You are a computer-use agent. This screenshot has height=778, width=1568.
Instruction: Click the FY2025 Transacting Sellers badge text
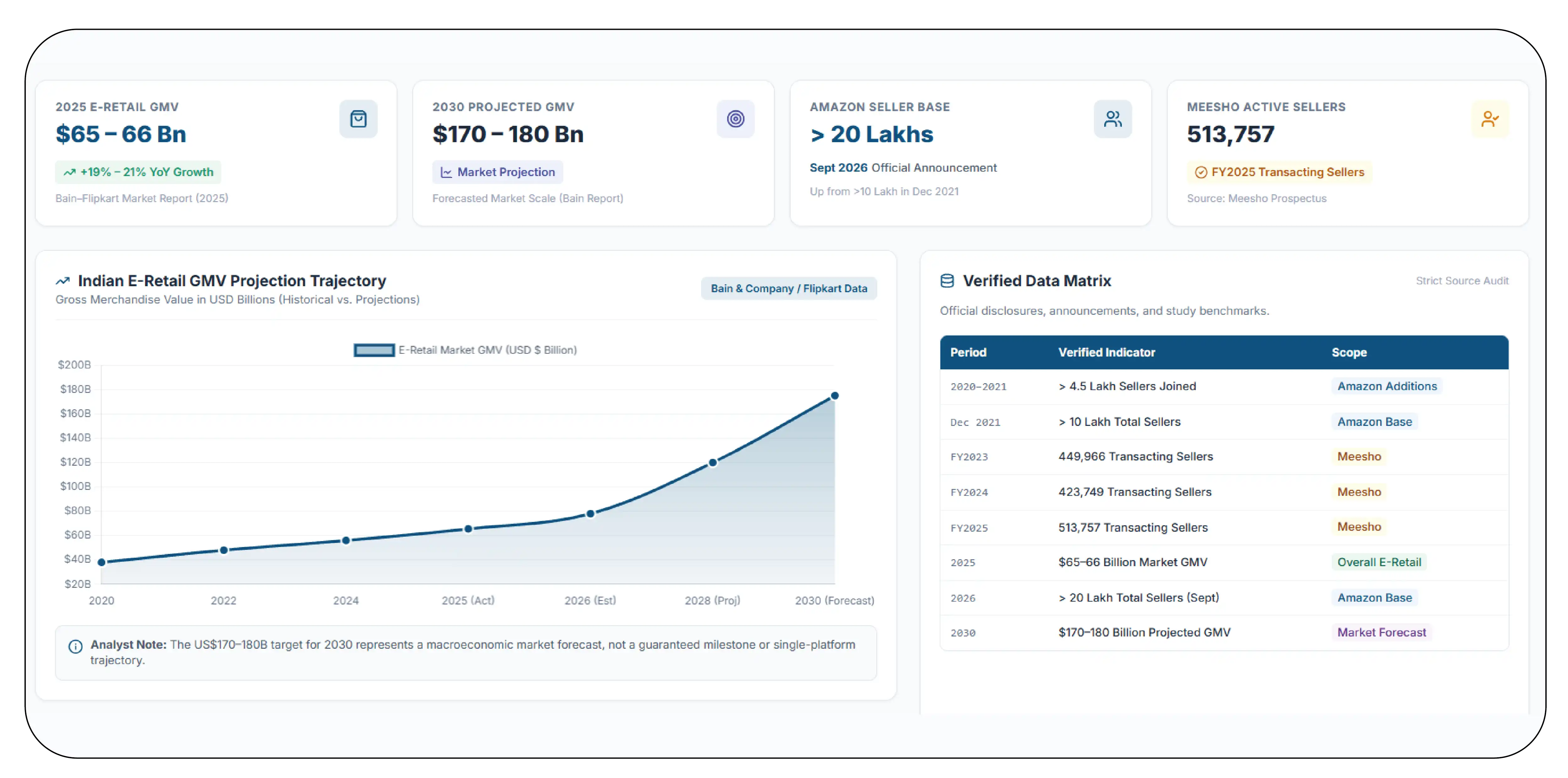point(1287,172)
